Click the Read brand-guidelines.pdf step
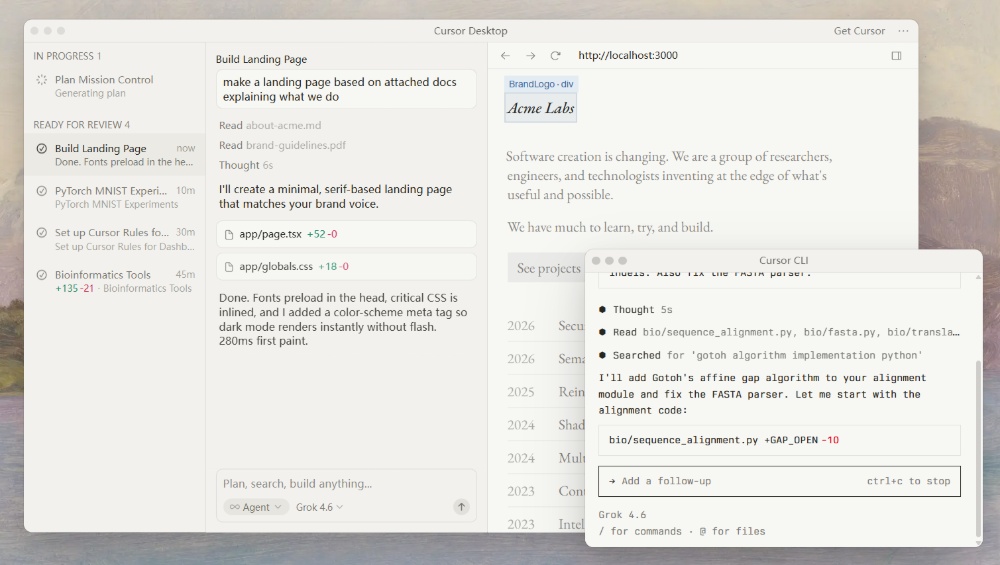Image resolution: width=1000 pixels, height=565 pixels. [x=282, y=145]
